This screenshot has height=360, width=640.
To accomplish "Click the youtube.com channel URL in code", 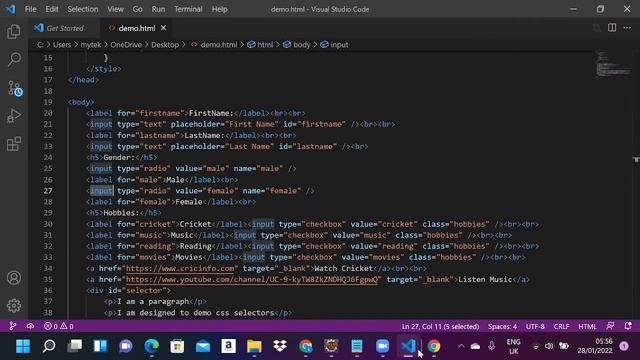I will click(x=252, y=280).
